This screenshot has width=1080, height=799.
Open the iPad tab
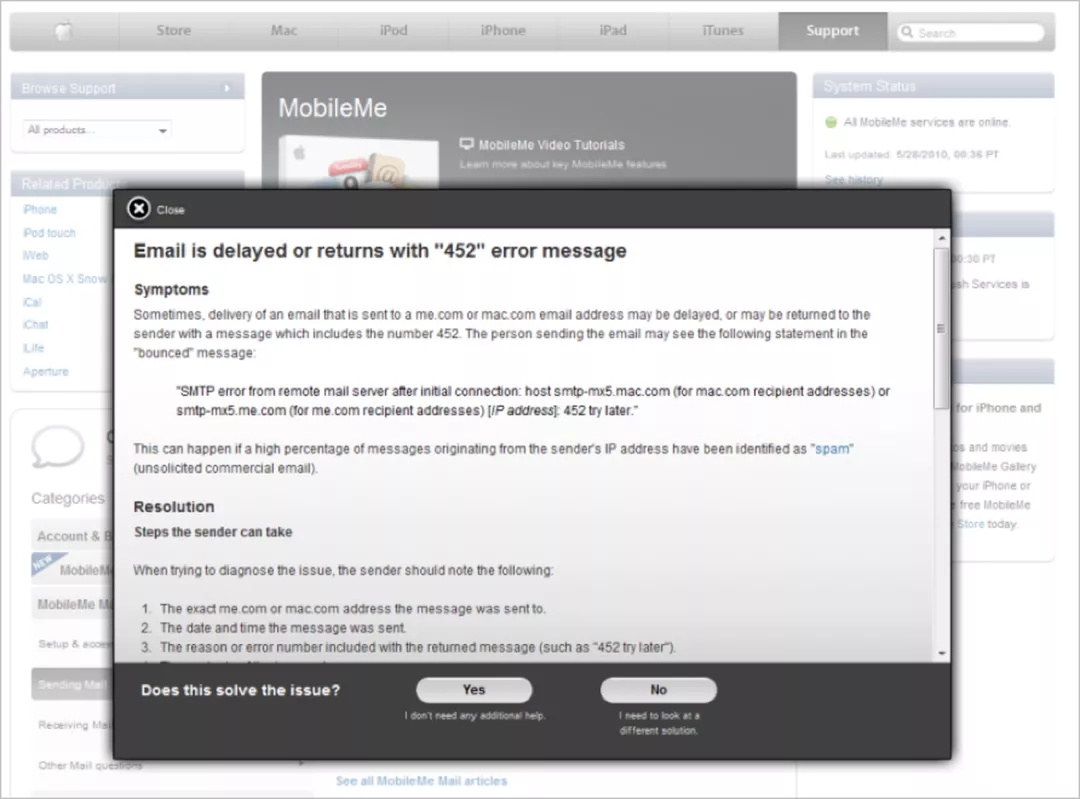613,30
